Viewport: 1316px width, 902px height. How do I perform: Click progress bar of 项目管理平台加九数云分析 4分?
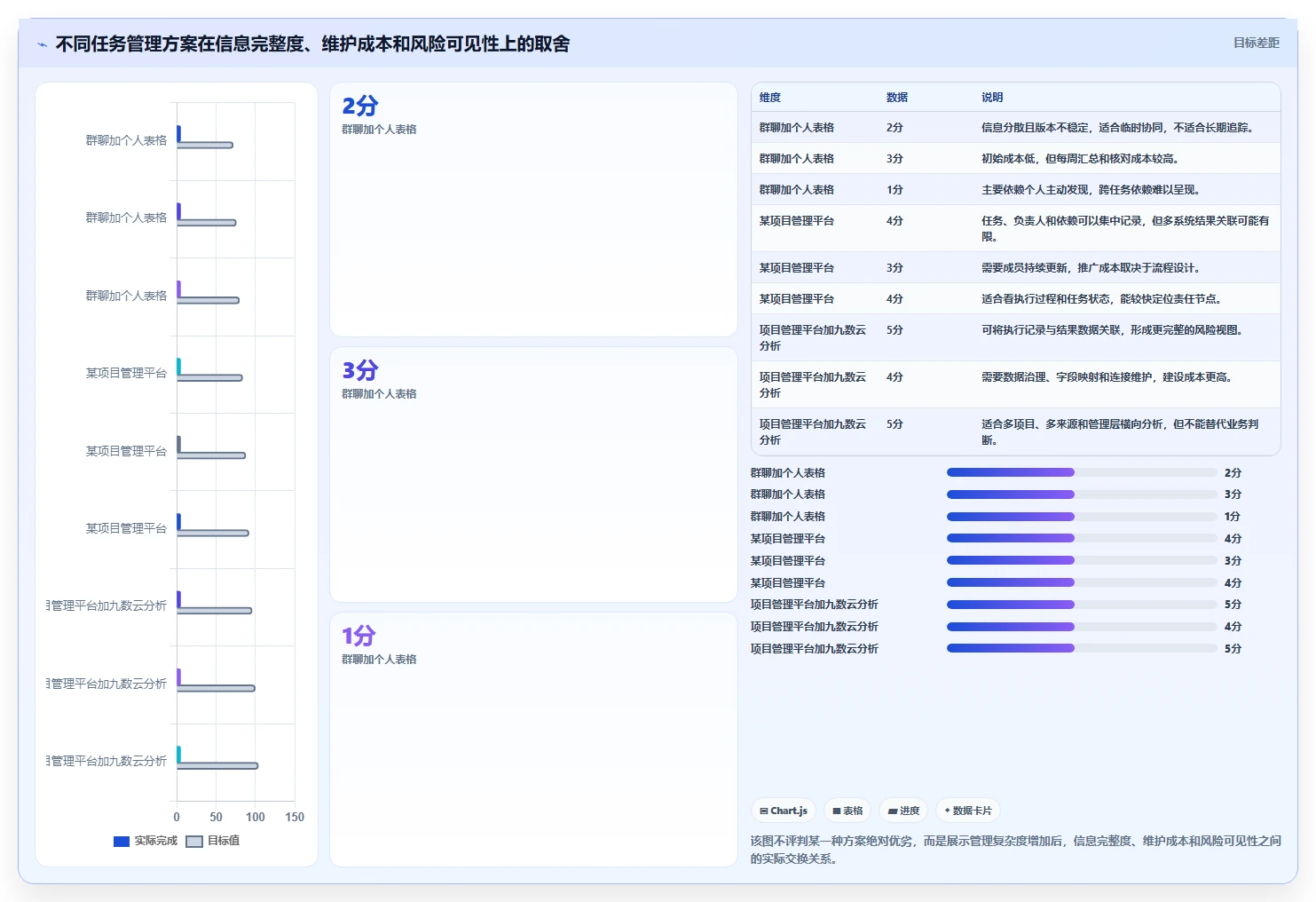pos(1082,627)
